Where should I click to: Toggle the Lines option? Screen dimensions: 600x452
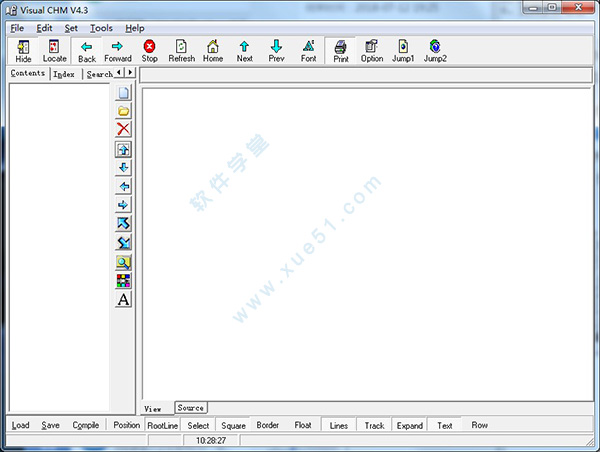pos(339,426)
